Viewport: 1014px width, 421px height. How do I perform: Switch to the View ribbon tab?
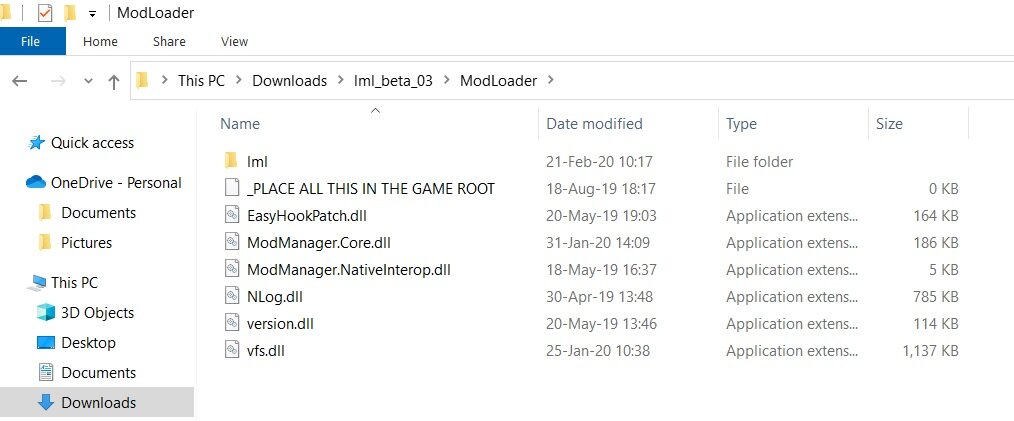tap(234, 41)
